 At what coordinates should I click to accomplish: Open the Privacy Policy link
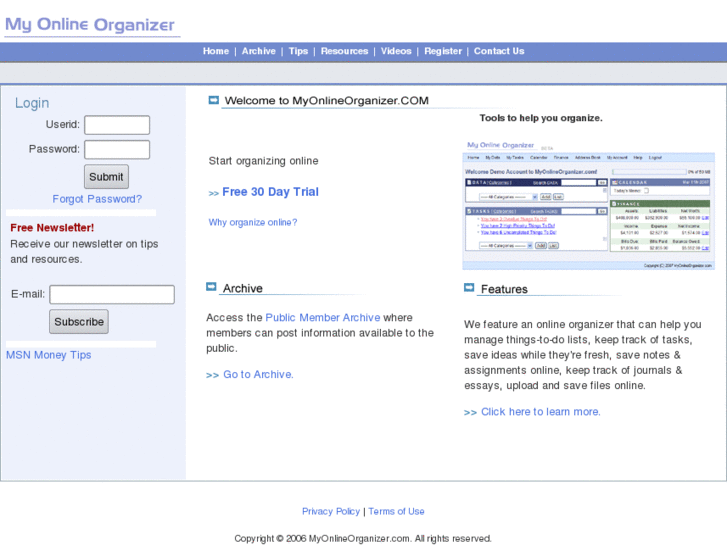(331, 511)
